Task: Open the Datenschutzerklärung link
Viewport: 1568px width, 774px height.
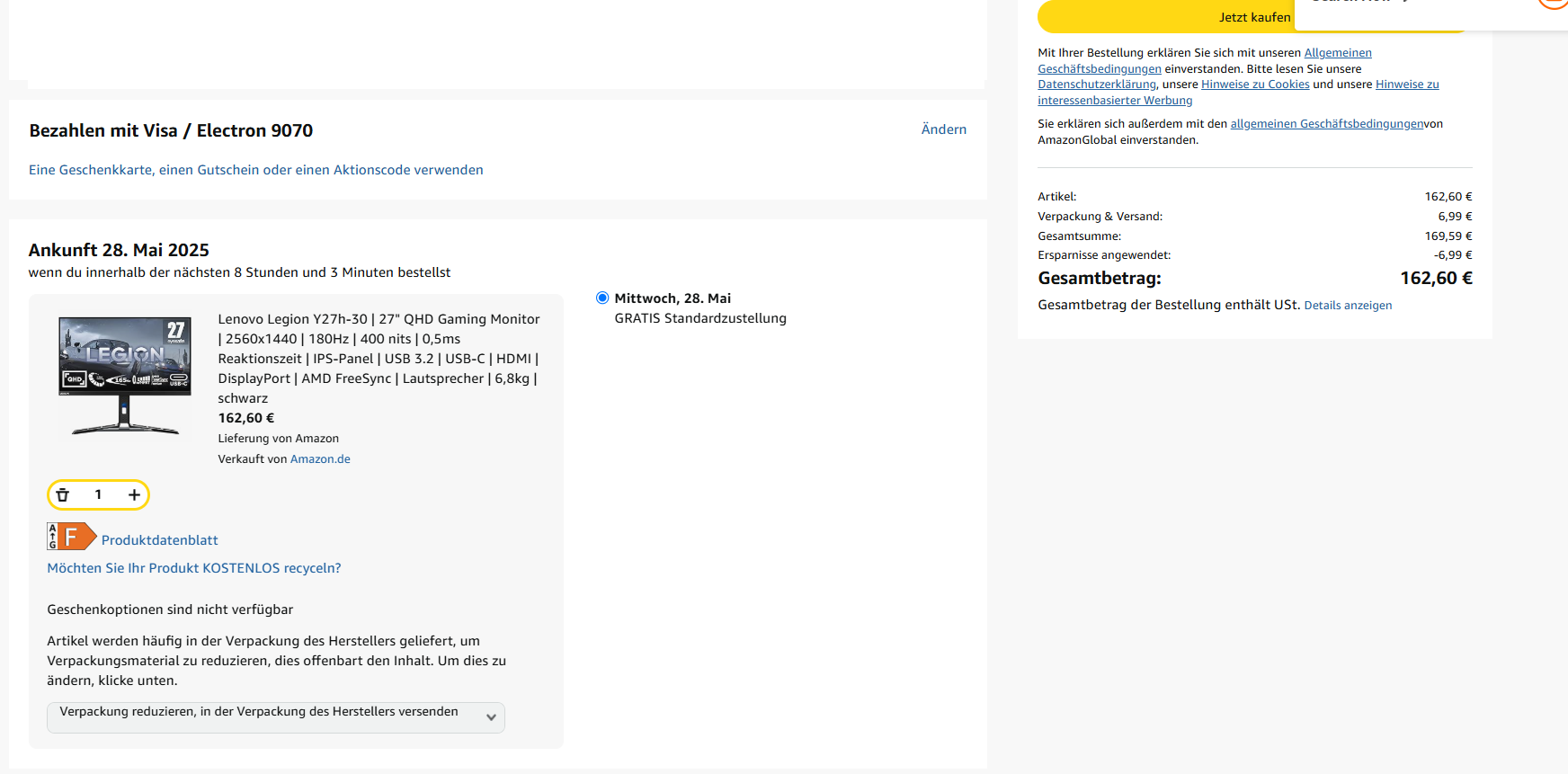Action: (1096, 85)
